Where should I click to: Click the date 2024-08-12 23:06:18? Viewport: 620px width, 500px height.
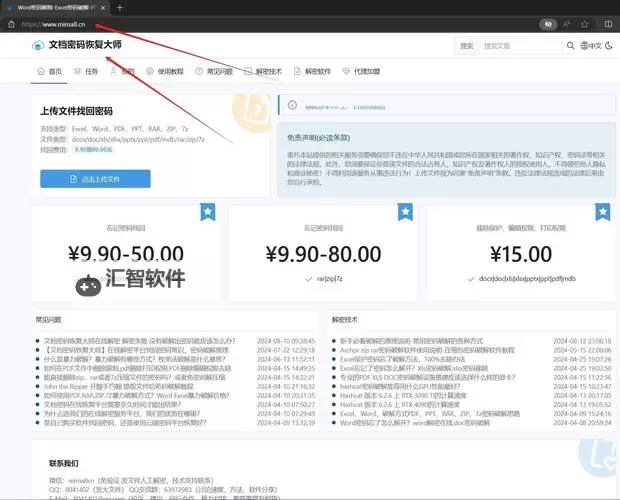(582, 341)
